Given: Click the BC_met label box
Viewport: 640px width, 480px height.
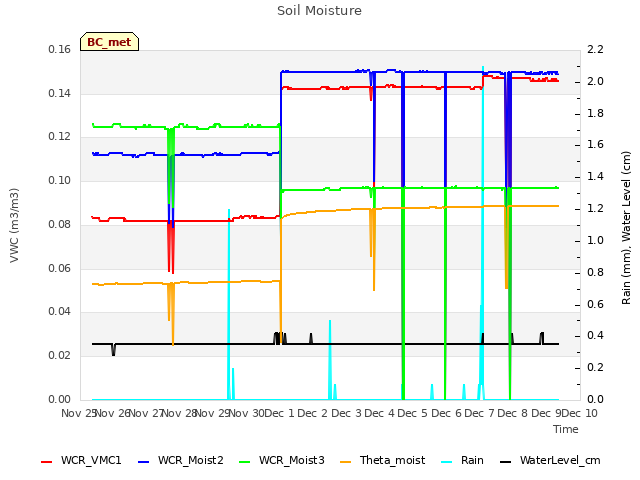Looking at the screenshot, I should pyautogui.click(x=109, y=42).
